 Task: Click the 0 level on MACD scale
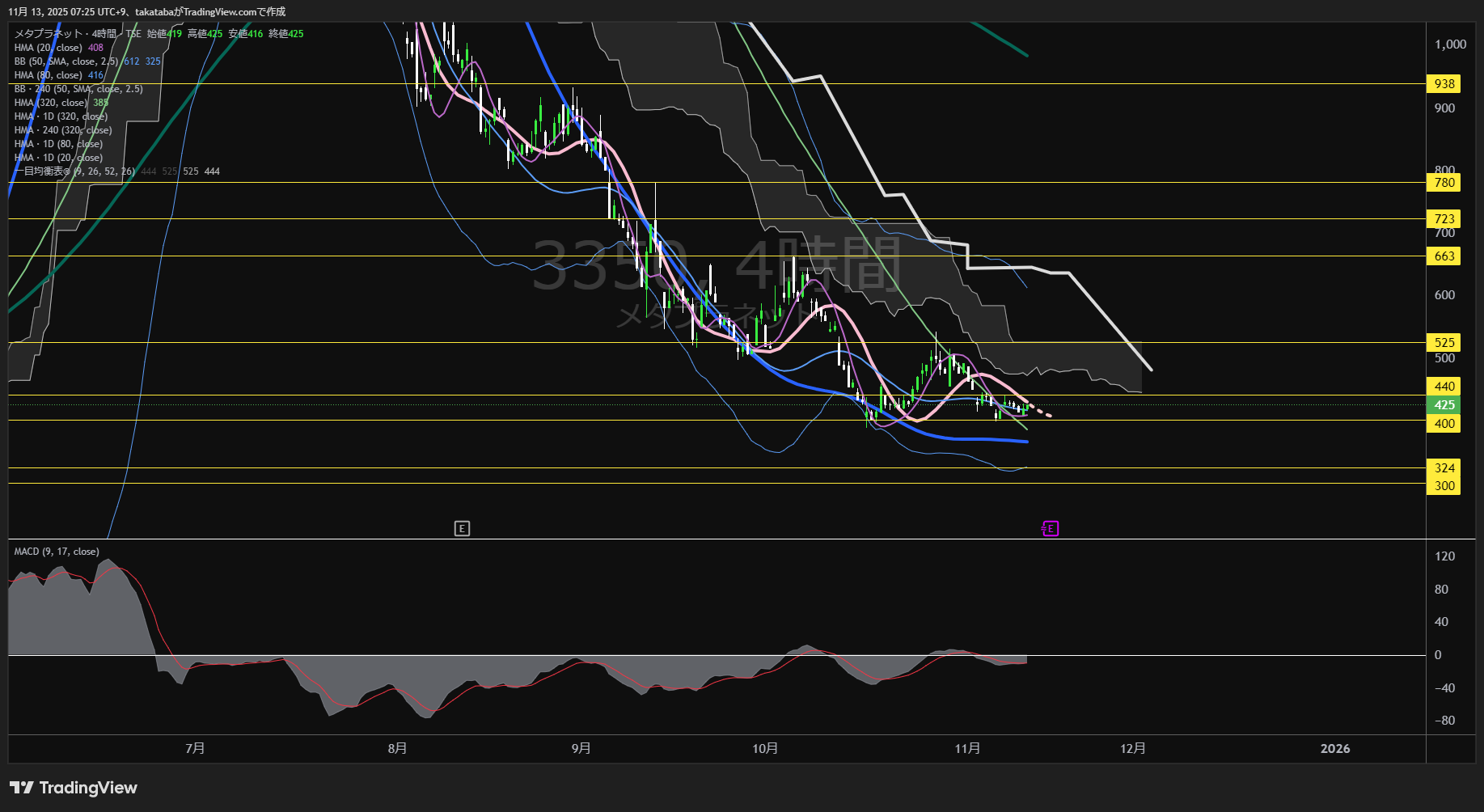[1437, 655]
